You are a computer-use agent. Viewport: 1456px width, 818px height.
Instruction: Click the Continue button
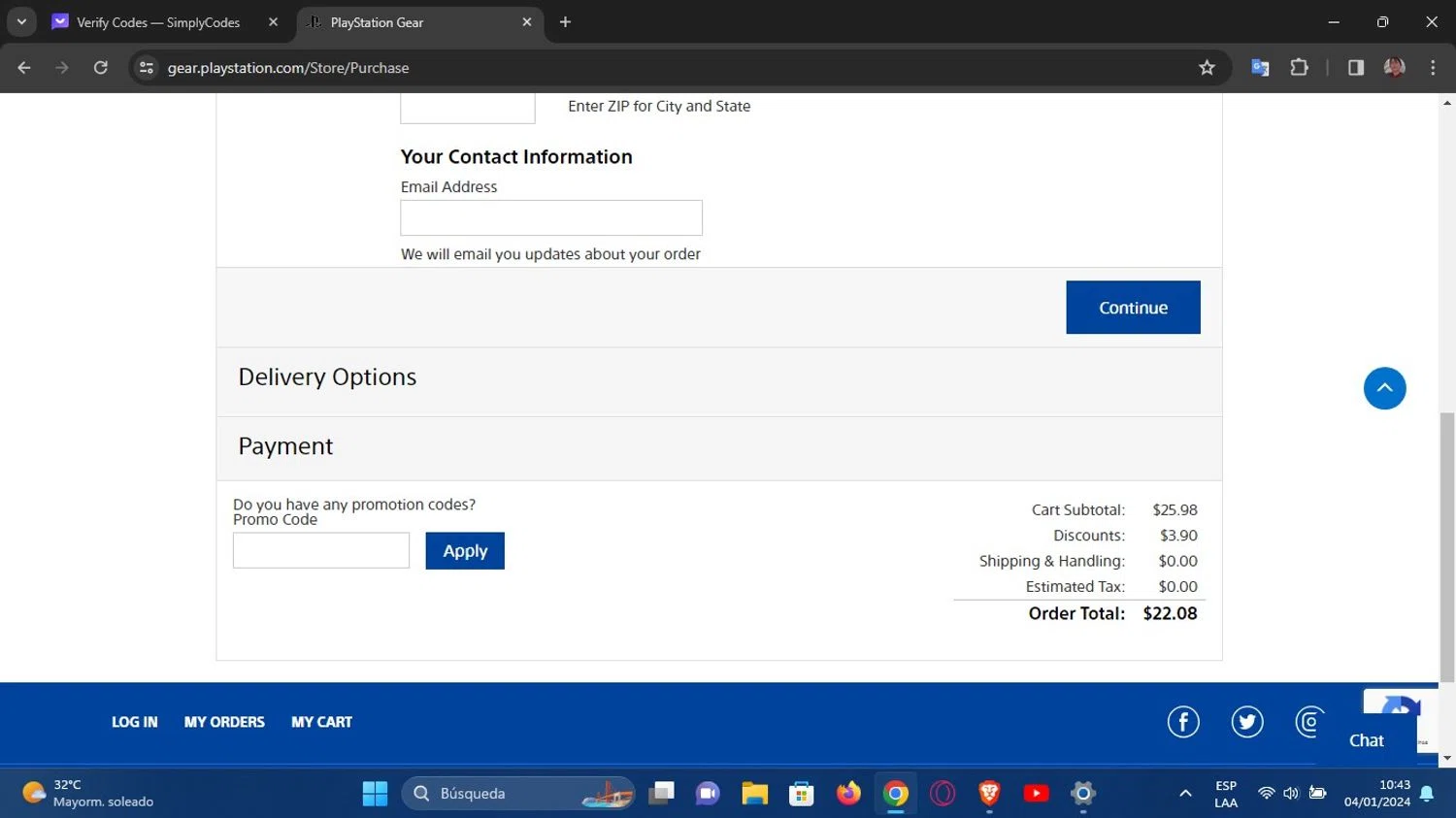(x=1133, y=308)
